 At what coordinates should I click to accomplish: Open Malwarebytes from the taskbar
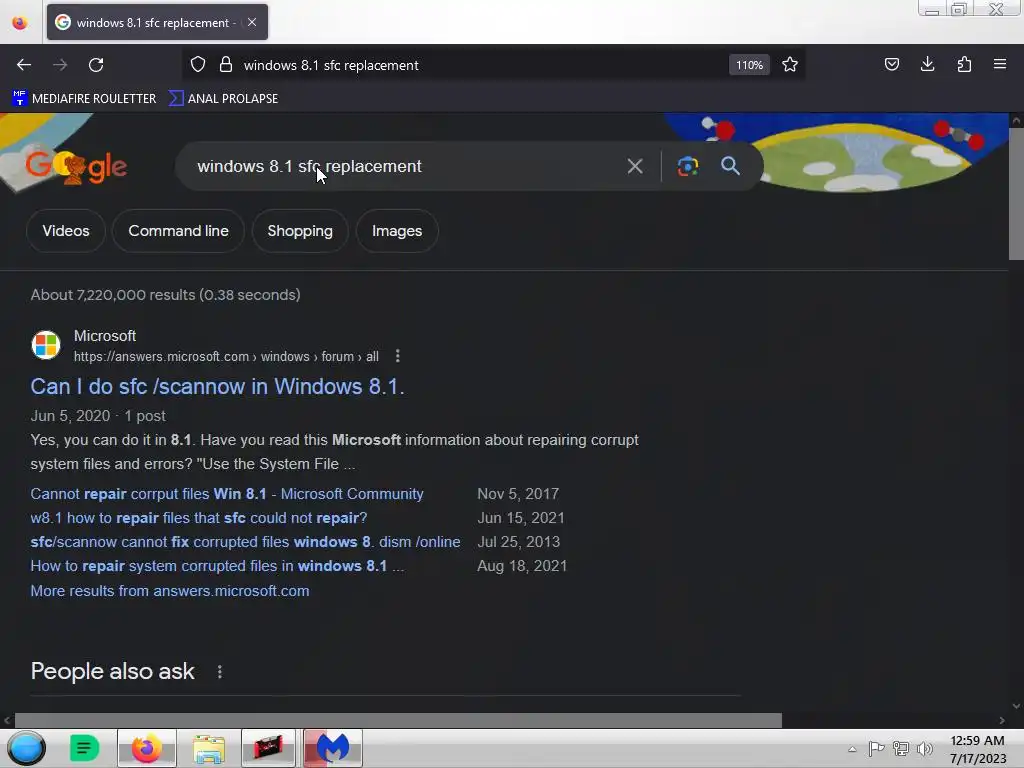tap(332, 748)
